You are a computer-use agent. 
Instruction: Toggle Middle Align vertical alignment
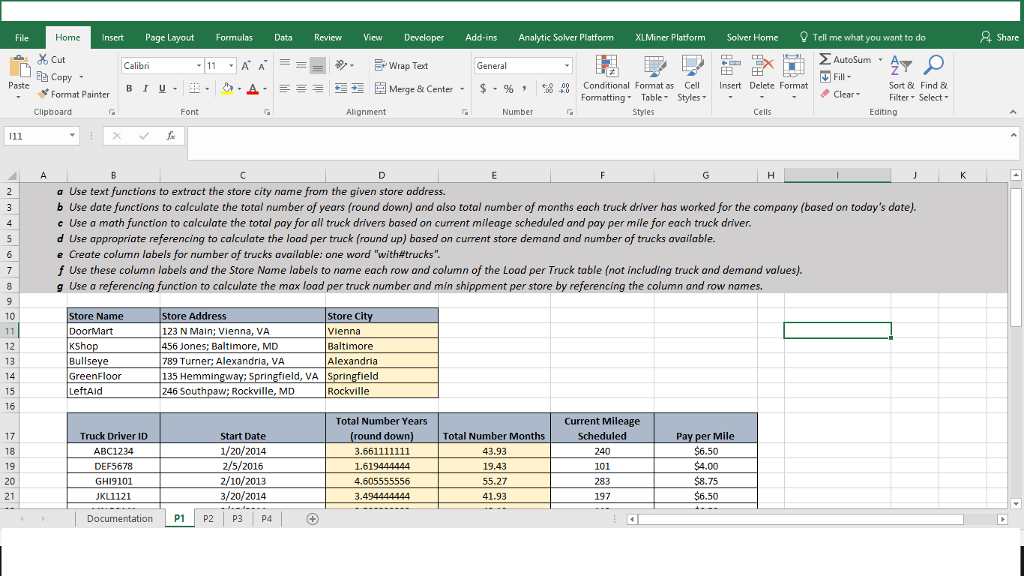pyautogui.click(x=301, y=65)
